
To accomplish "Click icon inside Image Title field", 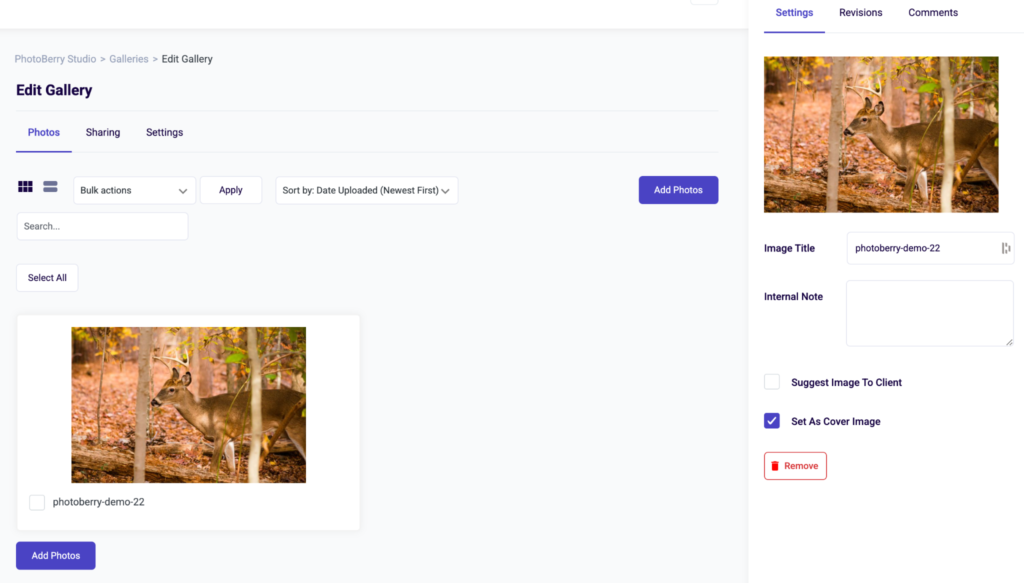I will (x=1005, y=248).
